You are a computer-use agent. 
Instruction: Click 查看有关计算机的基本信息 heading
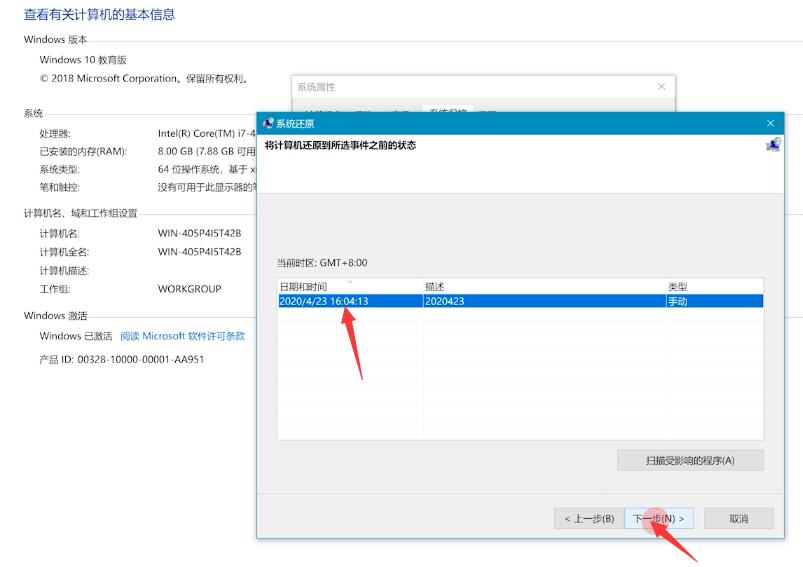pos(99,14)
